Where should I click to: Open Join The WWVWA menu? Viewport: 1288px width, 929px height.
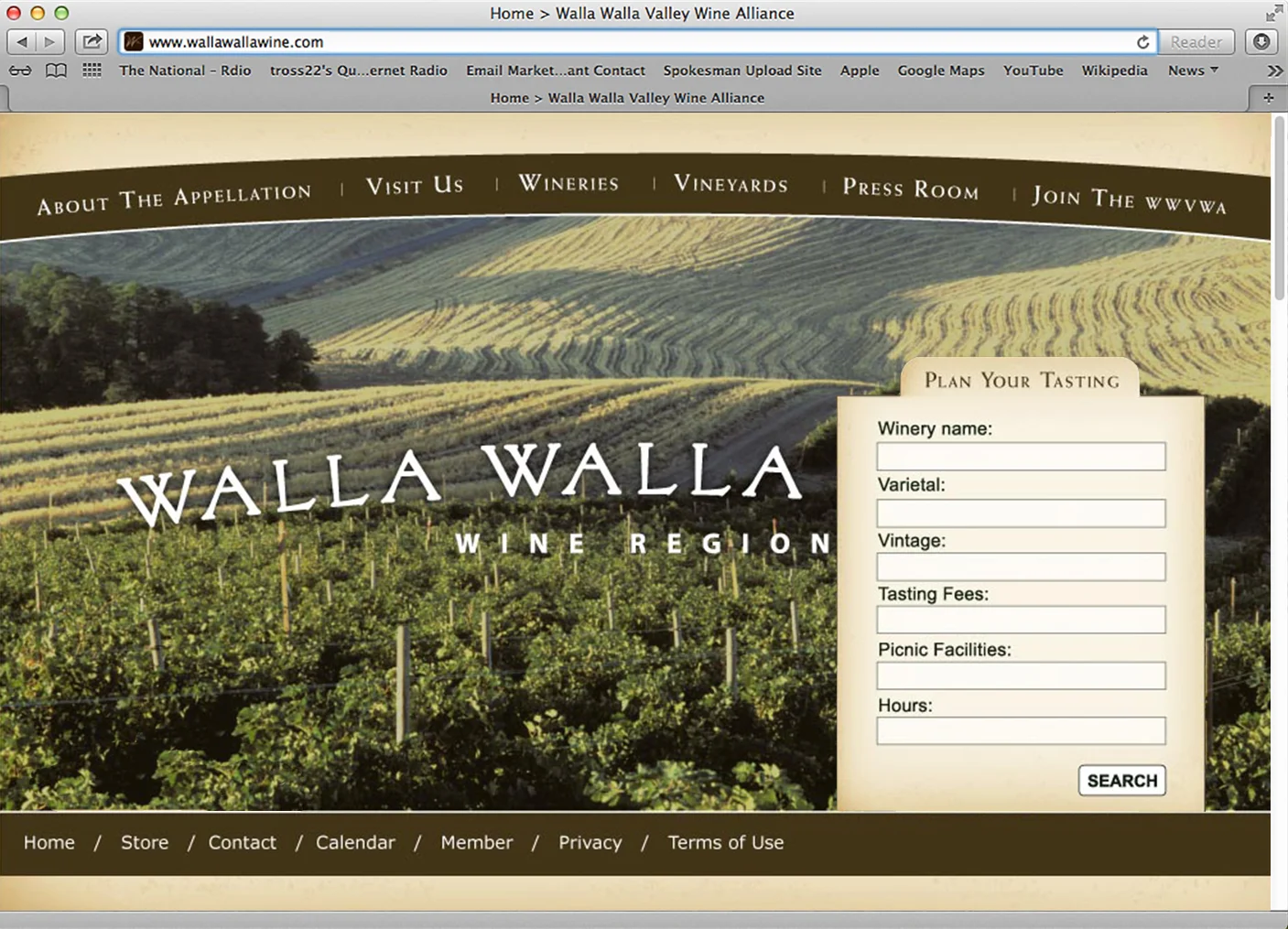pos(1129,200)
